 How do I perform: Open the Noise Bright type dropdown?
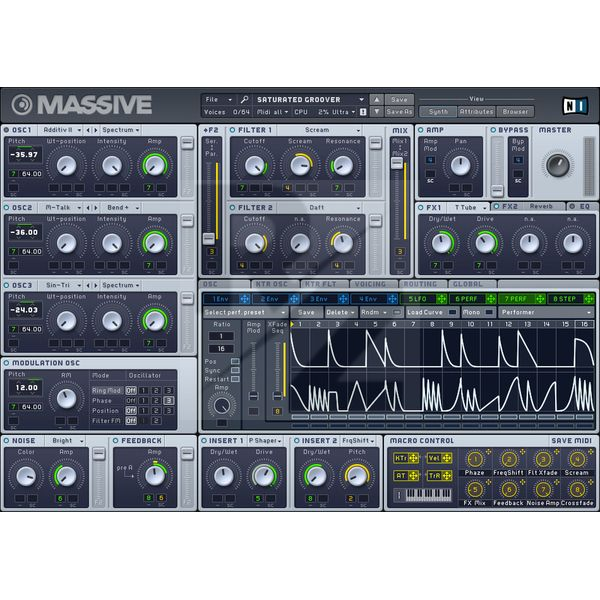(x=65, y=441)
